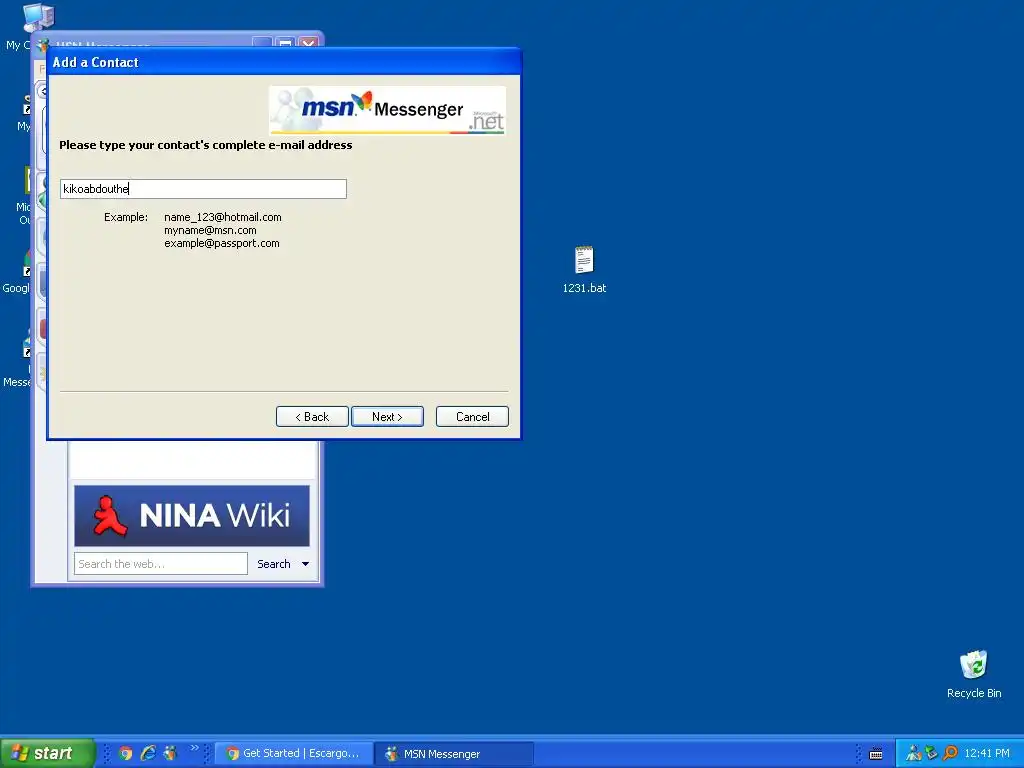The image size is (1024, 768).
Task: Click the contact e-mail address input field
Action: [x=203, y=189]
